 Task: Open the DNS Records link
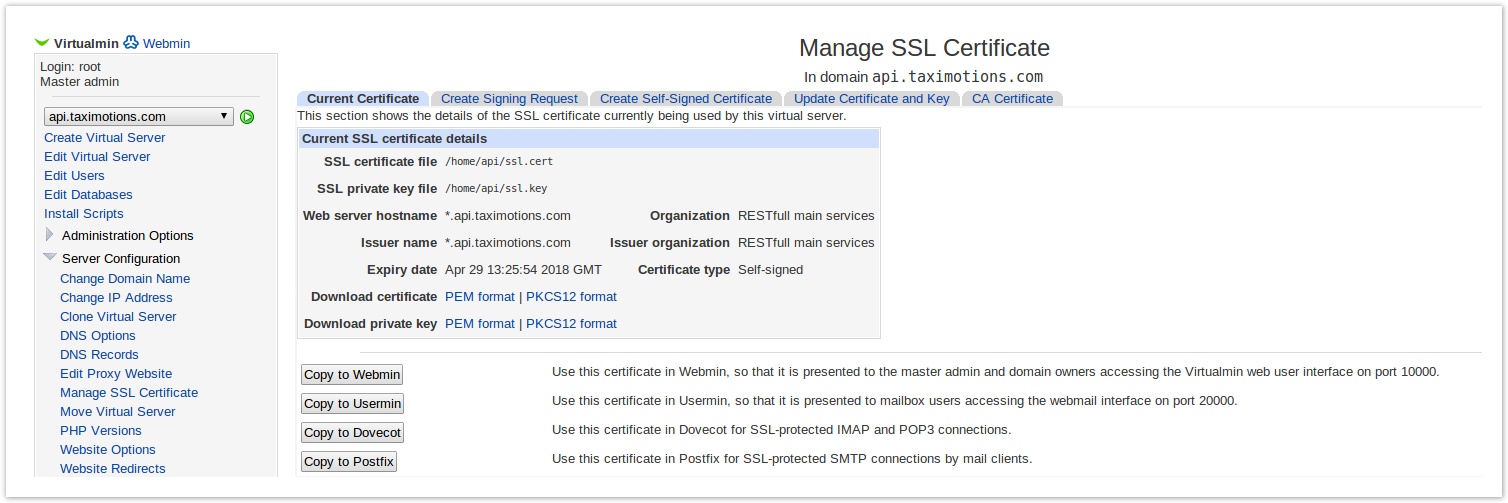click(x=99, y=355)
